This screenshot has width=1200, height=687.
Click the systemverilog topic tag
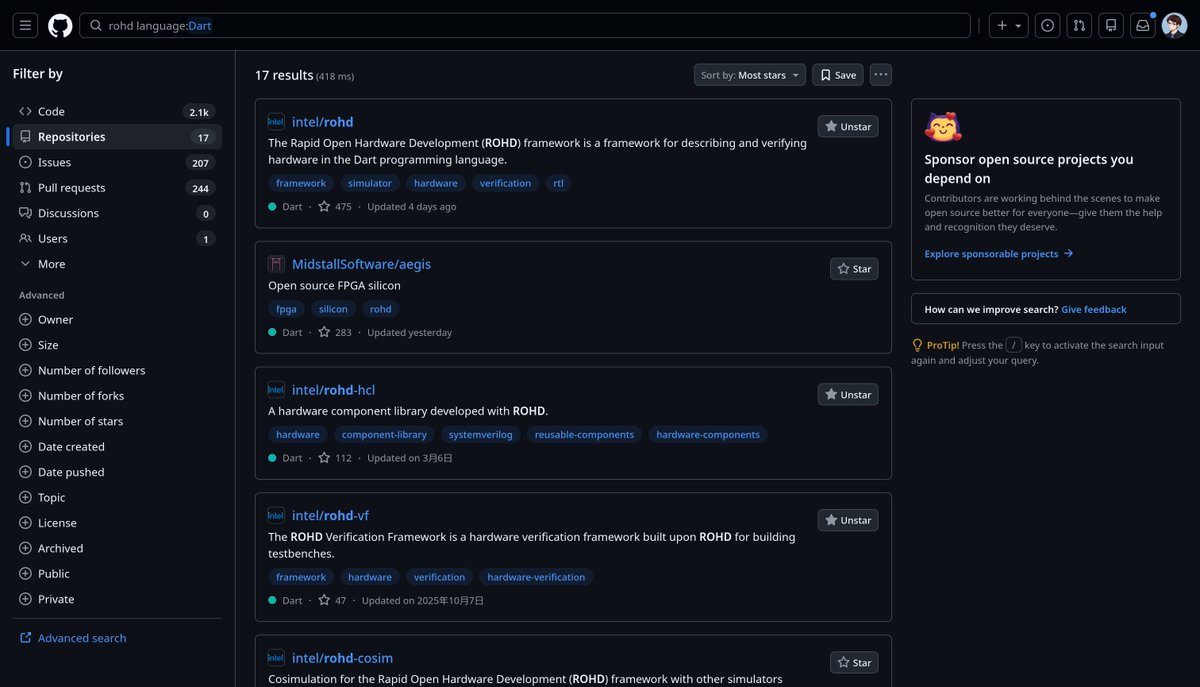coord(481,435)
